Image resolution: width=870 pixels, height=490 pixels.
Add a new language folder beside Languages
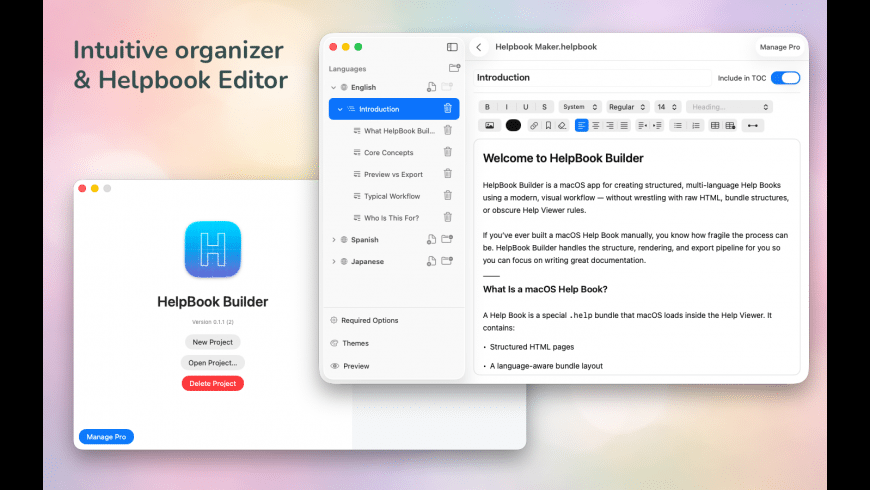coord(454,68)
